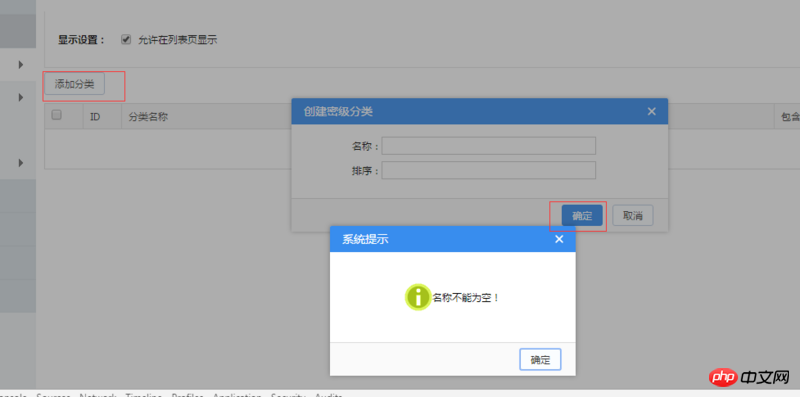Click the 系统提示 dialog title
Image resolution: width=800 pixels, height=397 pixels.
pyautogui.click(x=365, y=239)
